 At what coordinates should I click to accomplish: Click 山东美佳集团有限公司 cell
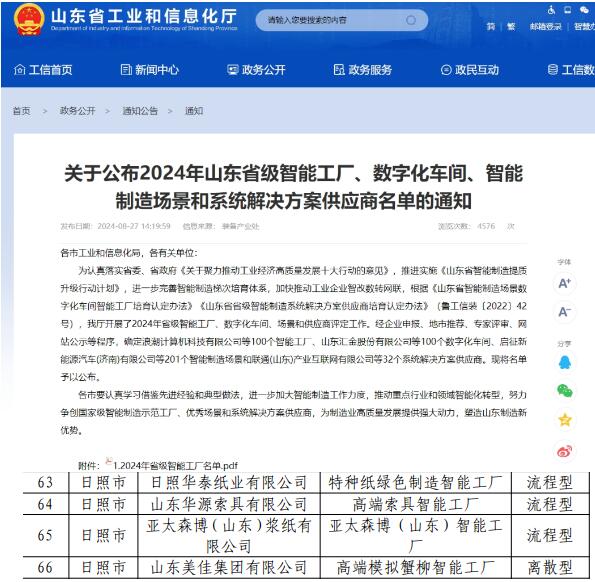pyautogui.click(x=229, y=568)
